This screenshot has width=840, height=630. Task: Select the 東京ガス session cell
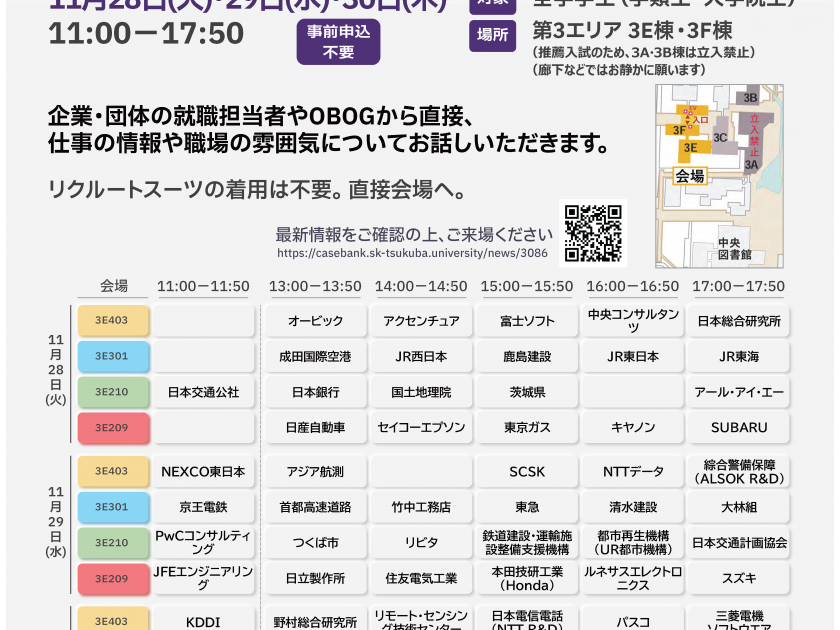pyautogui.click(x=527, y=428)
